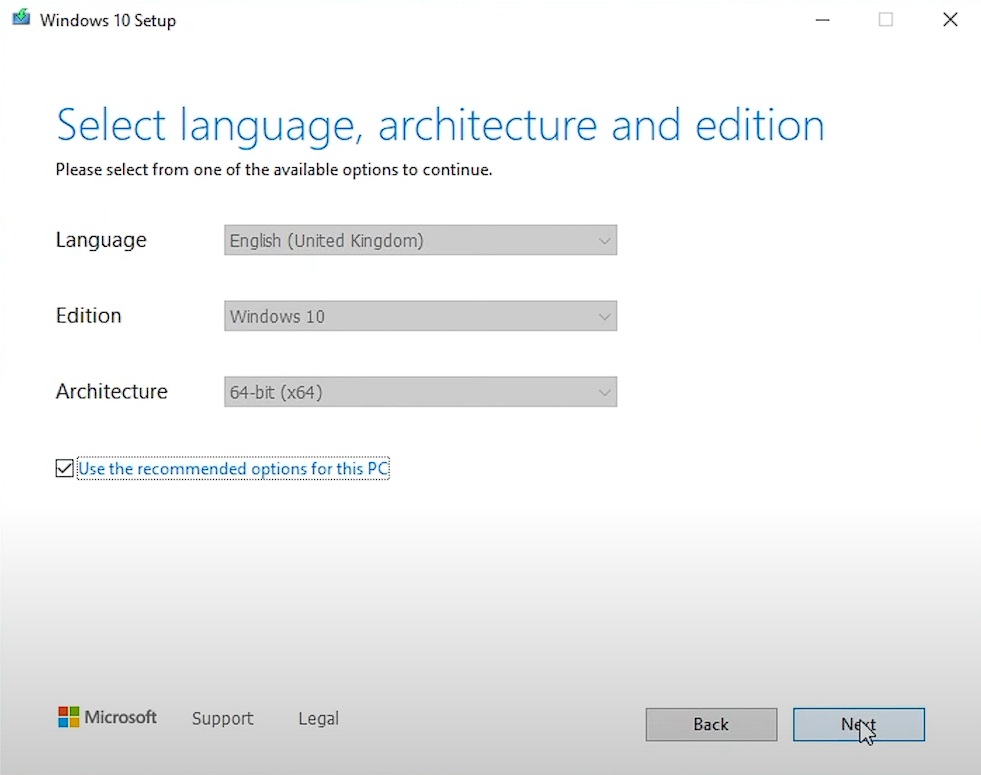Image resolution: width=981 pixels, height=775 pixels.
Task: Open the Edition dropdown showing Windows 10
Action: (x=420, y=316)
